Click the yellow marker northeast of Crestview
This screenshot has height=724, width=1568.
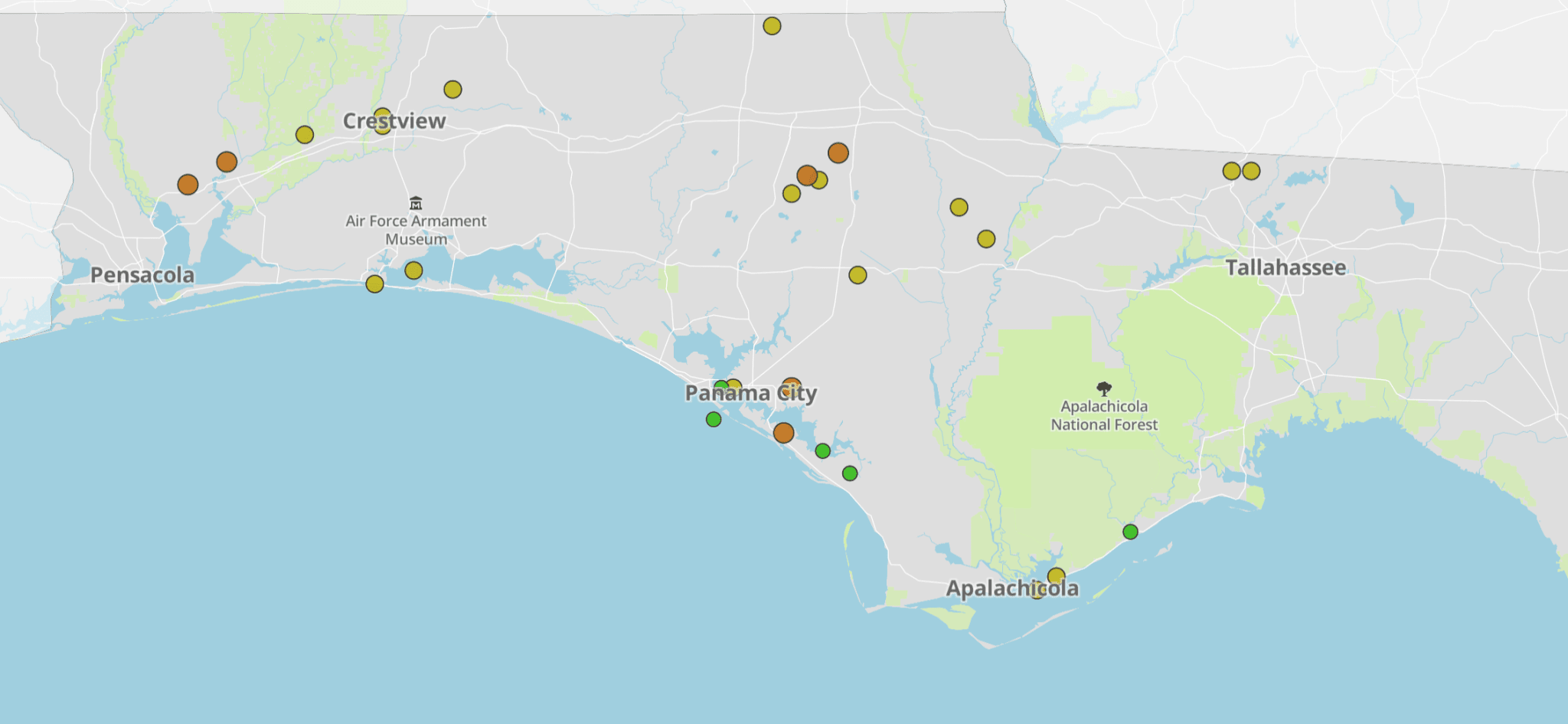(452, 90)
